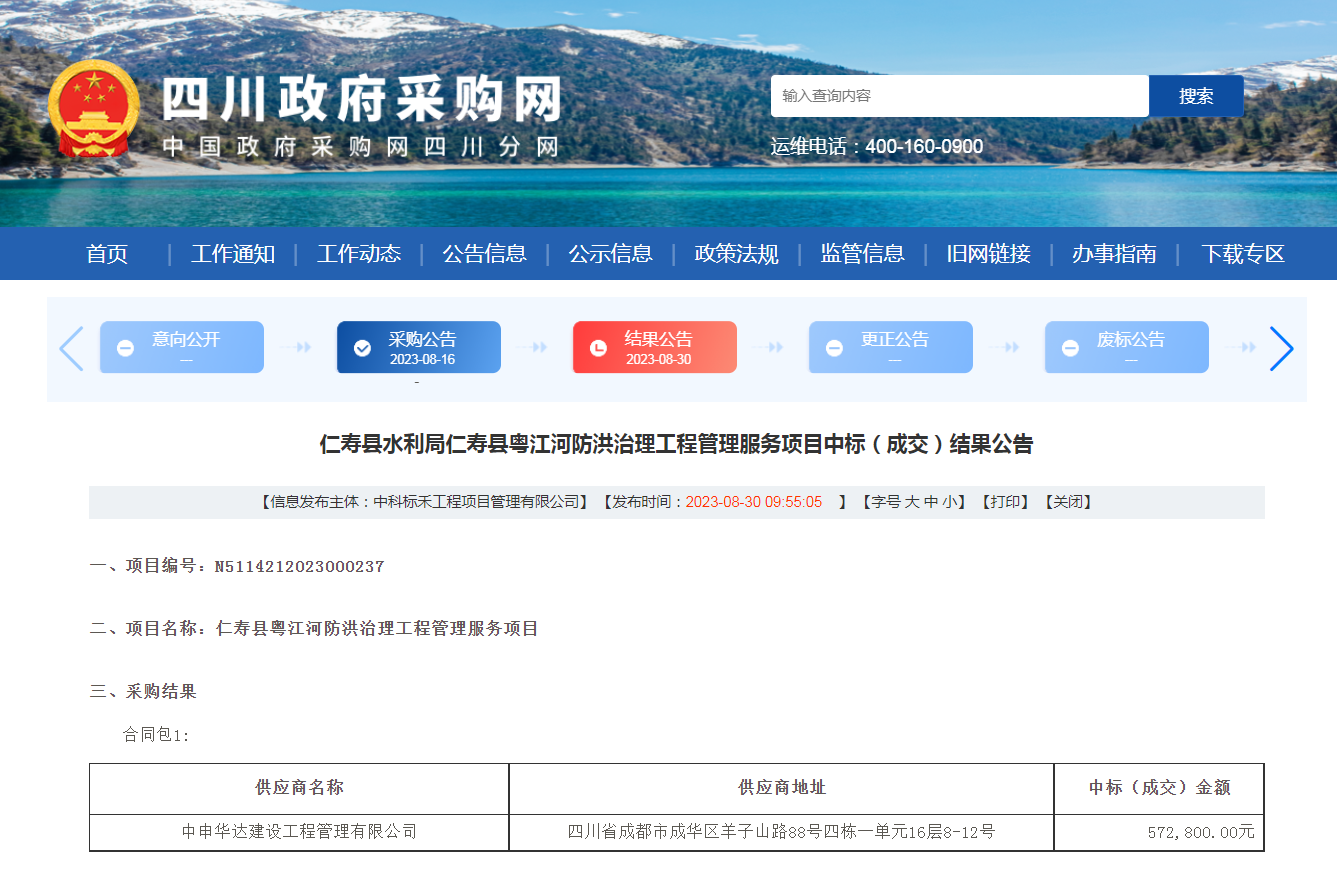This screenshot has height=875, width=1337.
Task: Click the minus icon on 更正公告 step
Action: tap(835, 347)
